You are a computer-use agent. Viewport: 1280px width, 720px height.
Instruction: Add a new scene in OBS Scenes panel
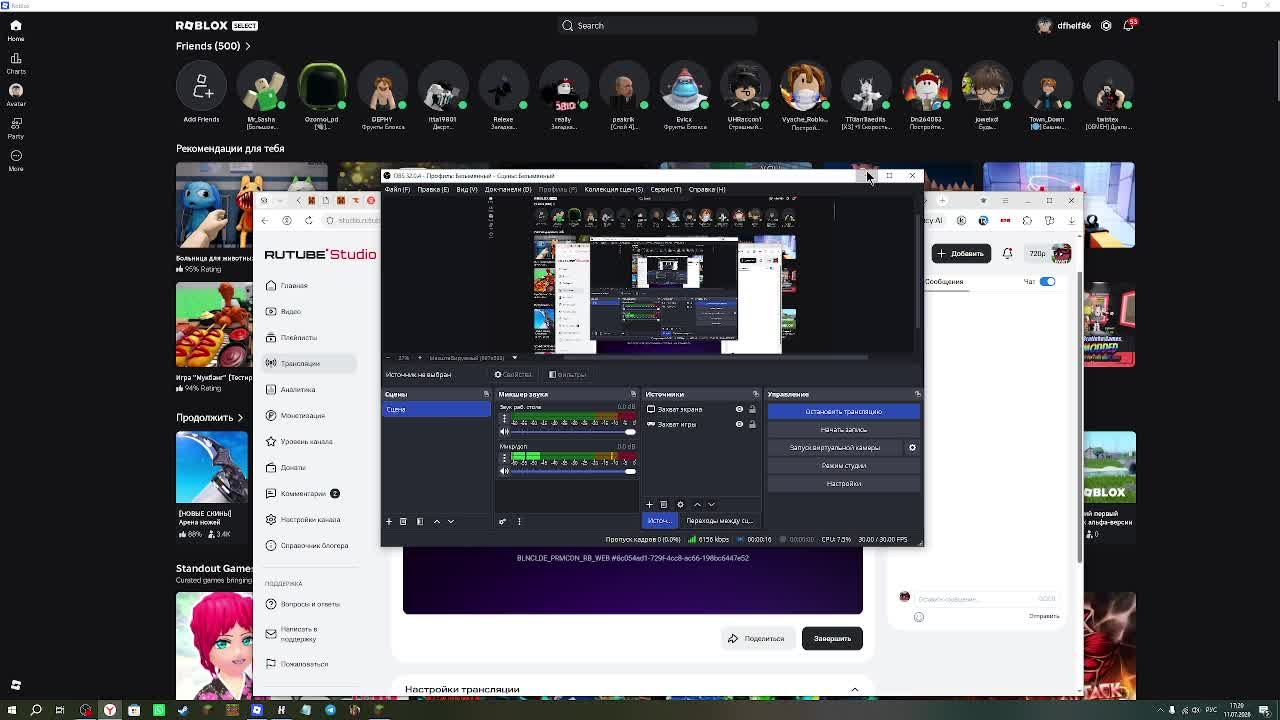point(389,521)
